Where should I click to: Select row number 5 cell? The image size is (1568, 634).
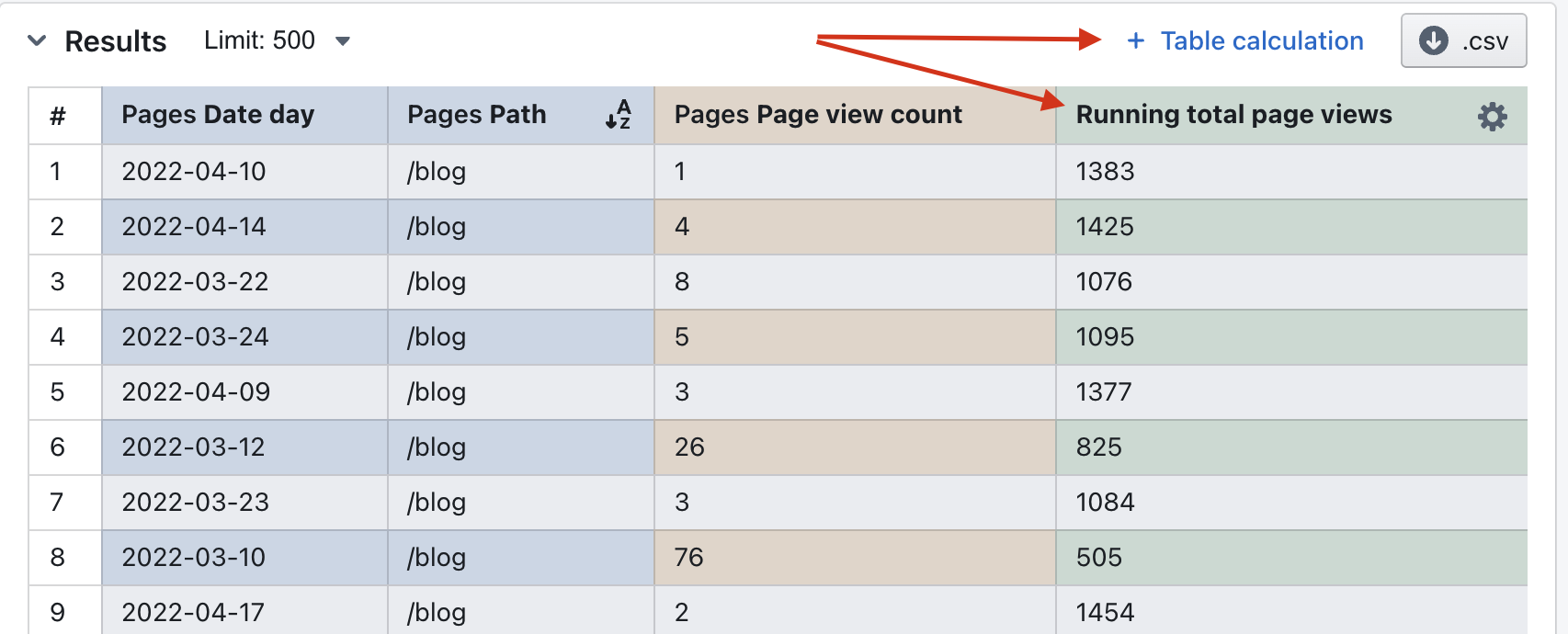tap(58, 392)
